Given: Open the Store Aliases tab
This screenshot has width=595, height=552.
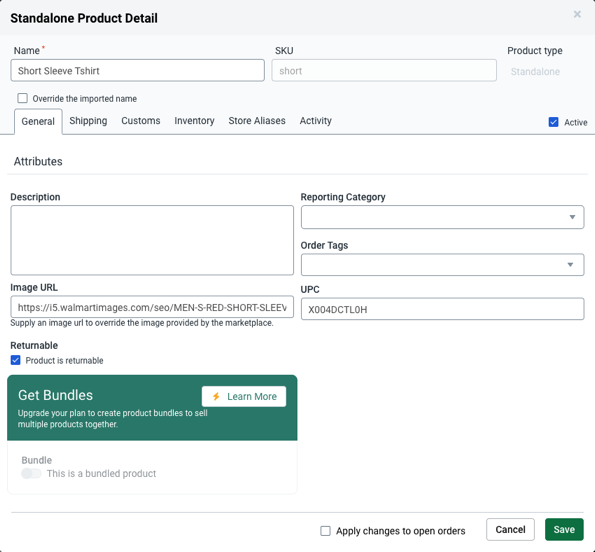Looking at the screenshot, I should pos(257,121).
